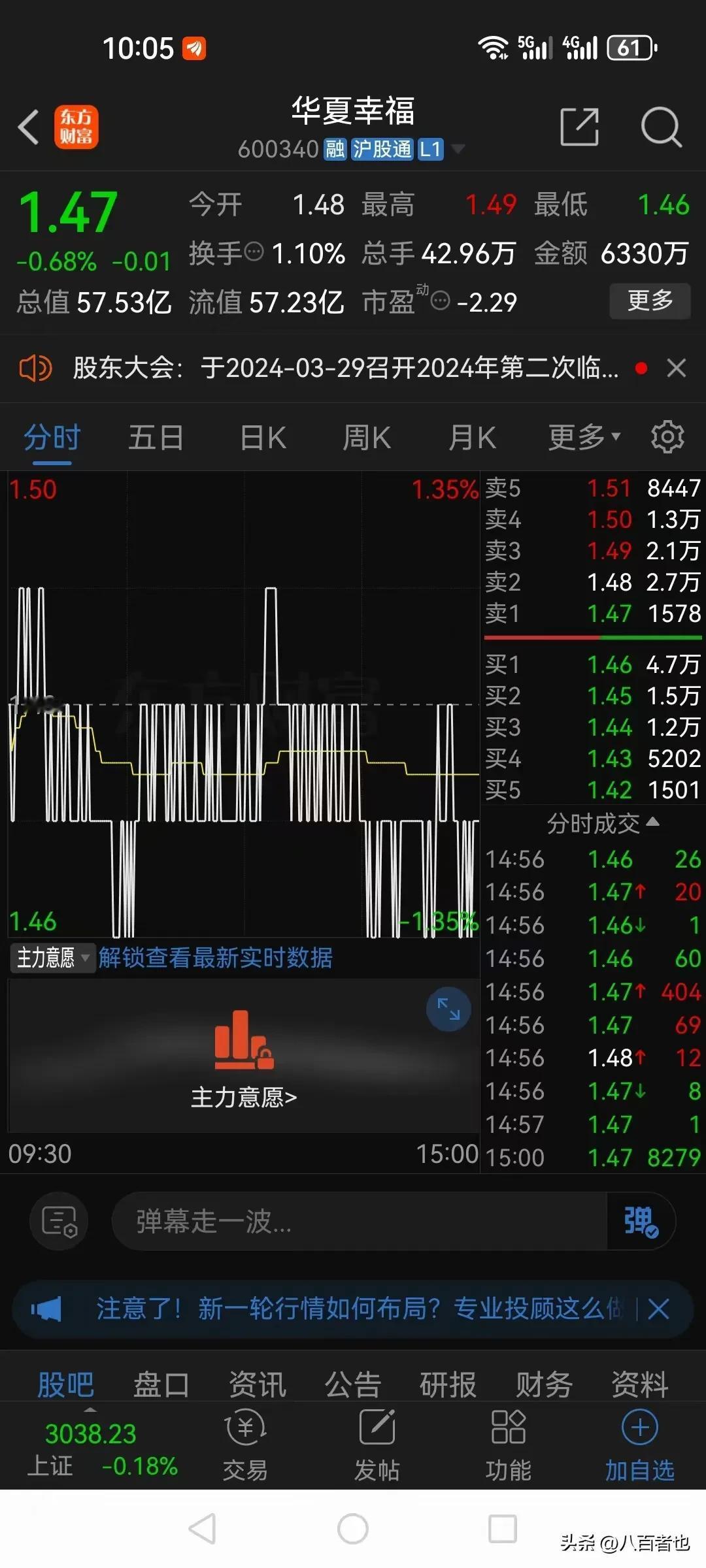Tap Android back navigation triangle
Image resolution: width=706 pixels, height=1568 pixels.
(202, 1529)
